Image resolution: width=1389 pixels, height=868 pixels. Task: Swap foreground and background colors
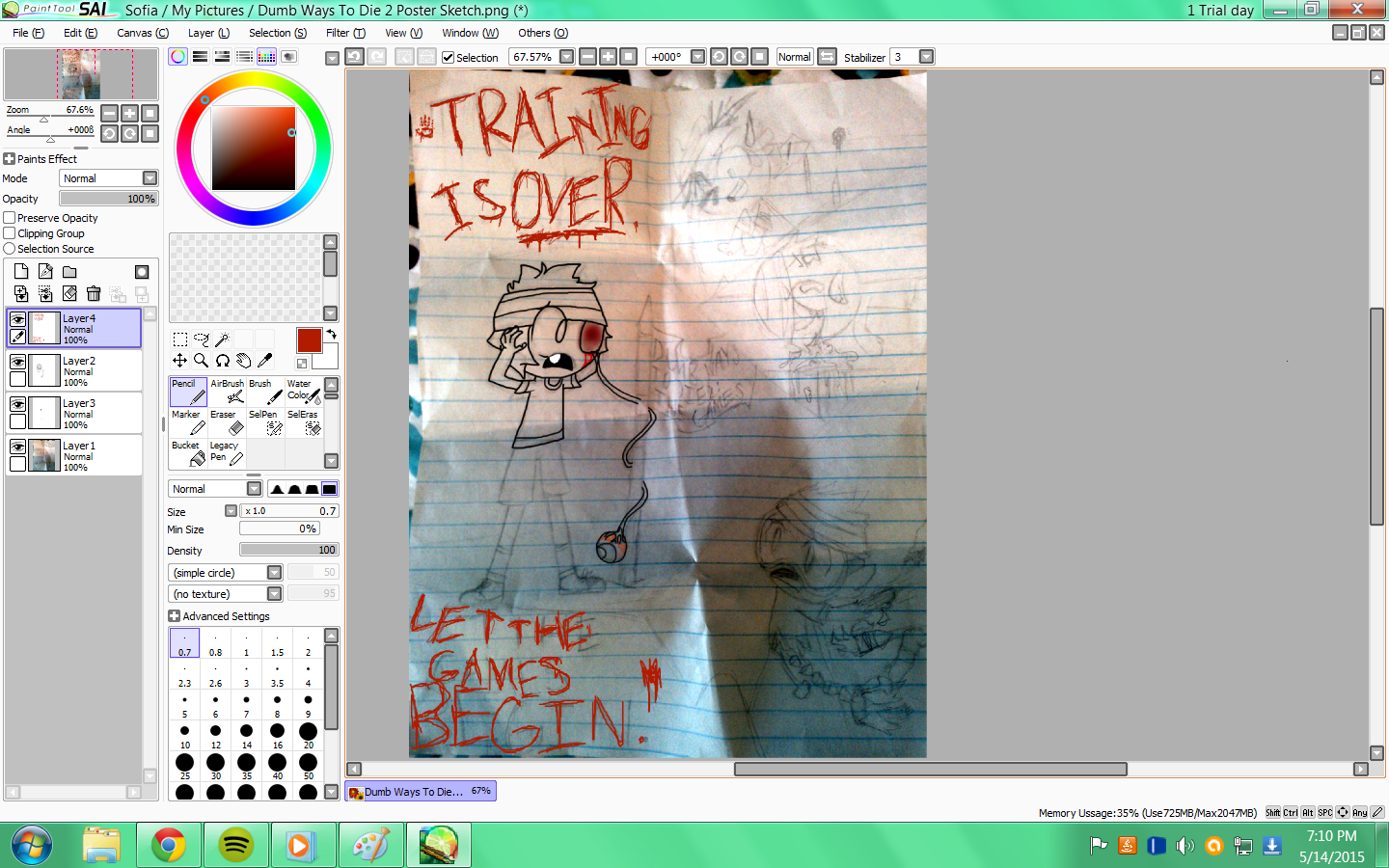pyautogui.click(x=331, y=334)
